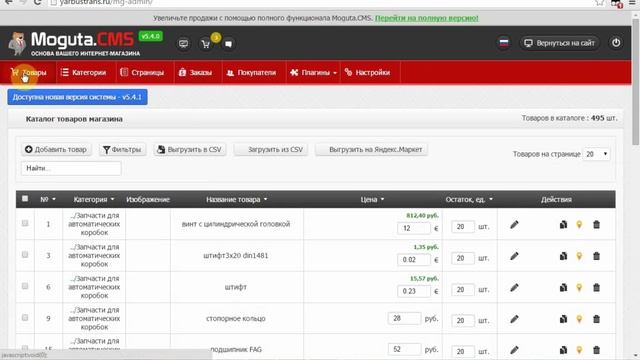Click the monitor icon in the header
This screenshot has width=640, height=360.
[183, 44]
